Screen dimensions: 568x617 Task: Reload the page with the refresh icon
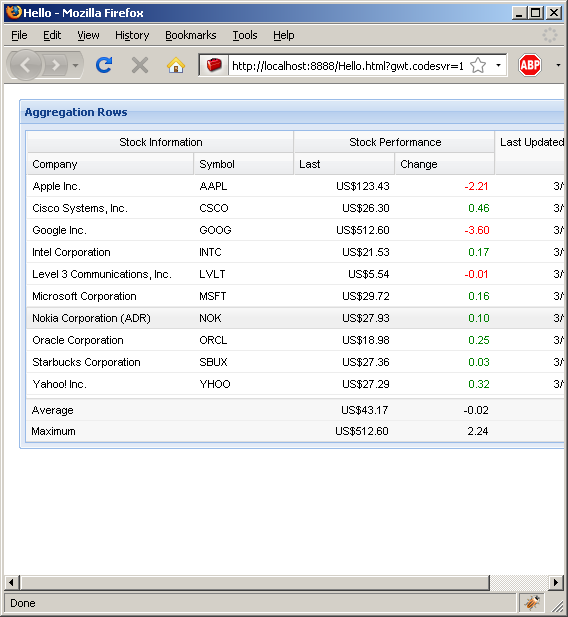104,65
